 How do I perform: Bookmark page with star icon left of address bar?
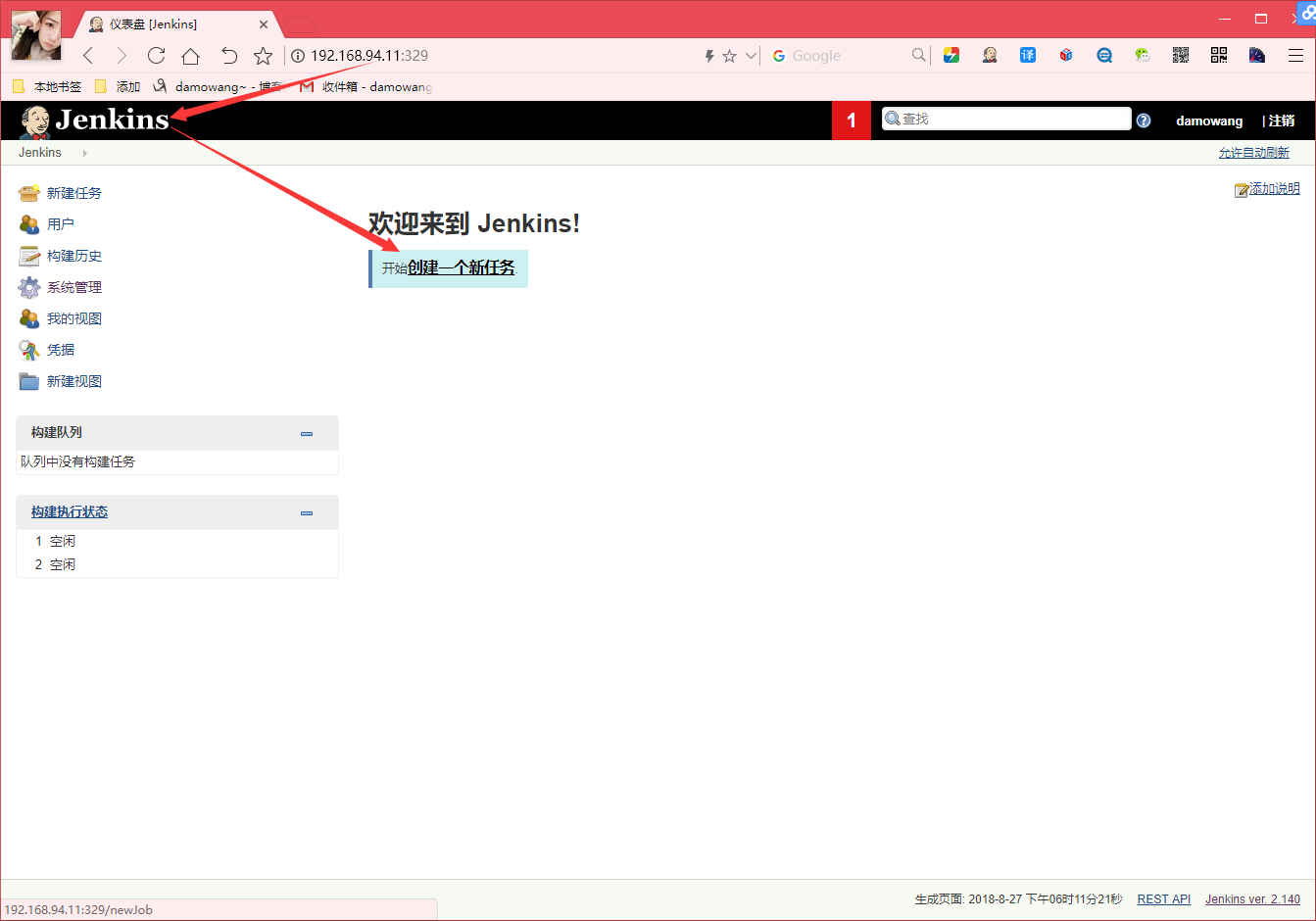[x=263, y=56]
